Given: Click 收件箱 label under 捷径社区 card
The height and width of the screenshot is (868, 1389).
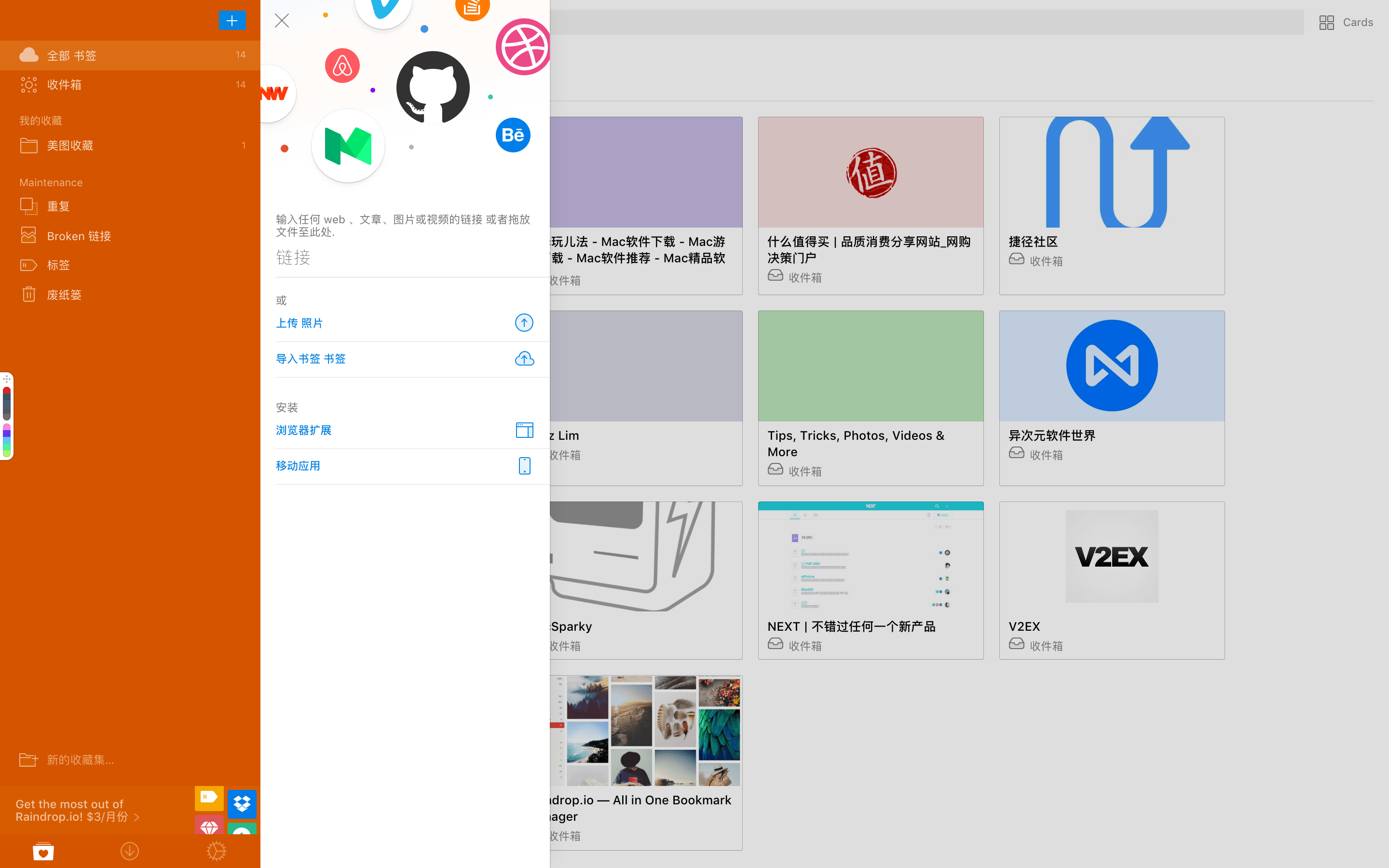Looking at the screenshot, I should point(1047,261).
